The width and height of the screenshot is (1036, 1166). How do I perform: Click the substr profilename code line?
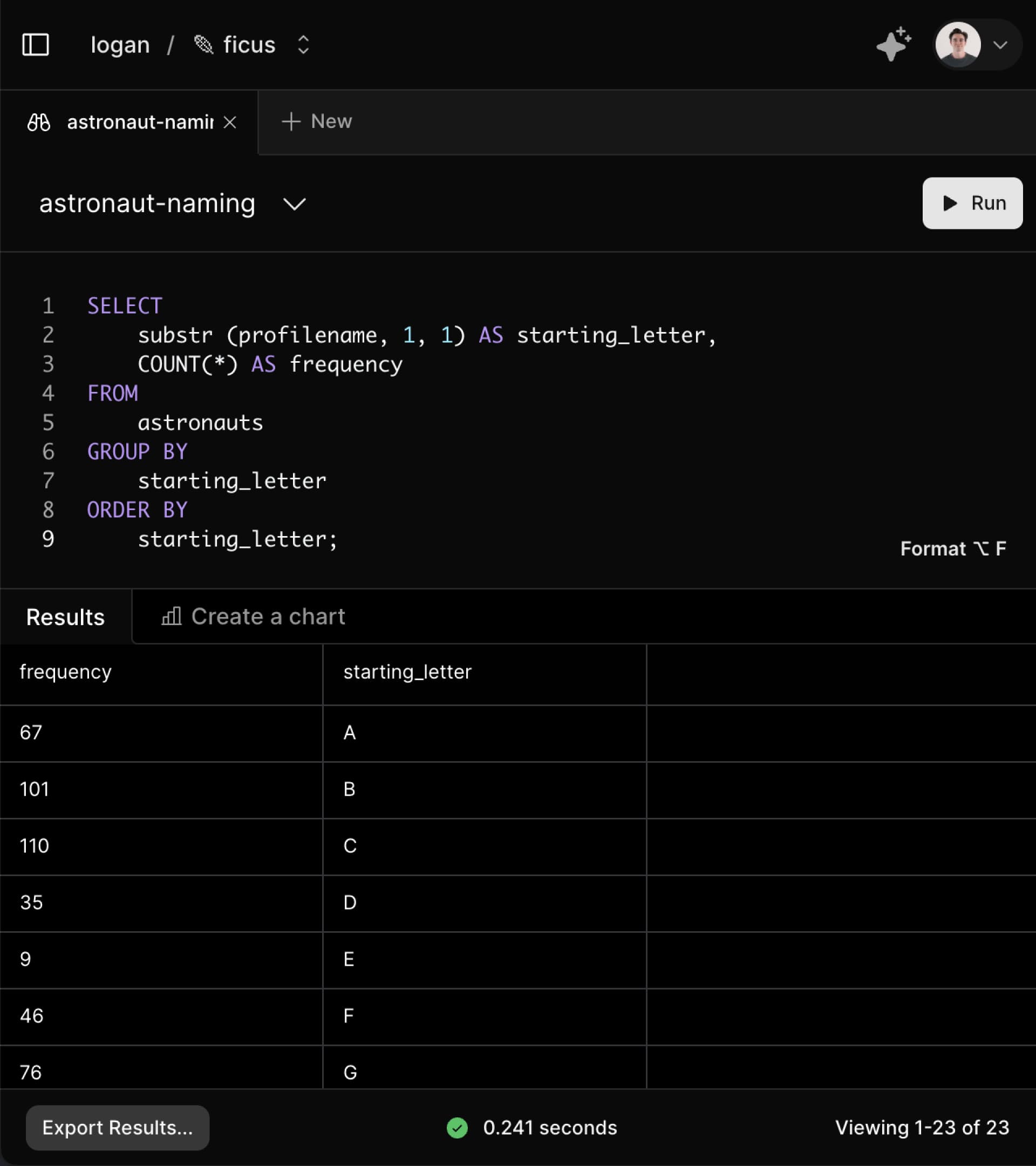click(427, 335)
